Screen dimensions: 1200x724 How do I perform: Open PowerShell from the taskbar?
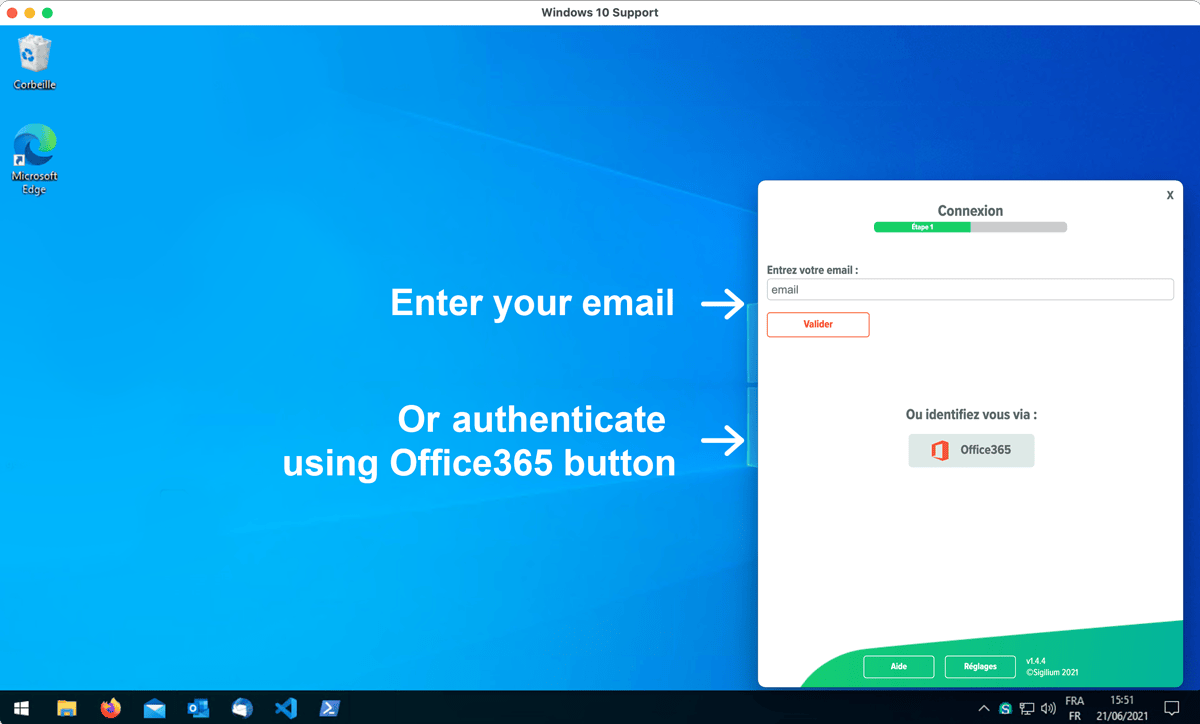point(330,708)
